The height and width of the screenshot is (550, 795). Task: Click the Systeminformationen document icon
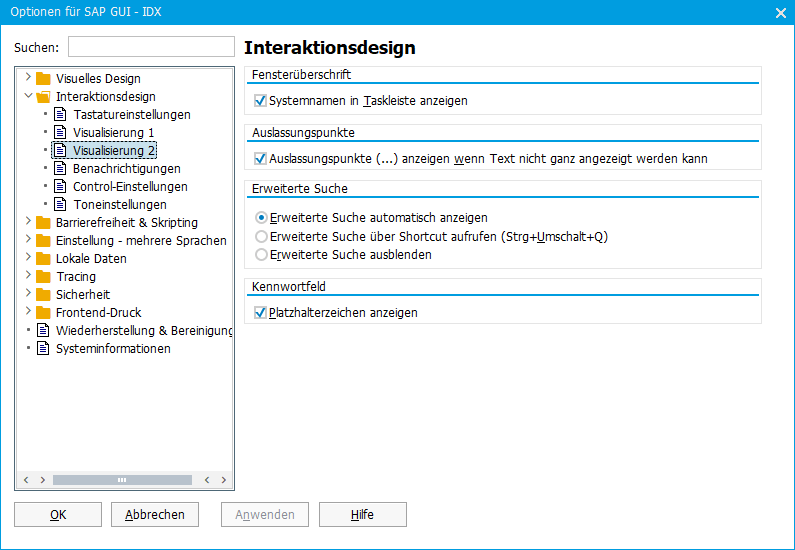pyautogui.click(x=43, y=348)
